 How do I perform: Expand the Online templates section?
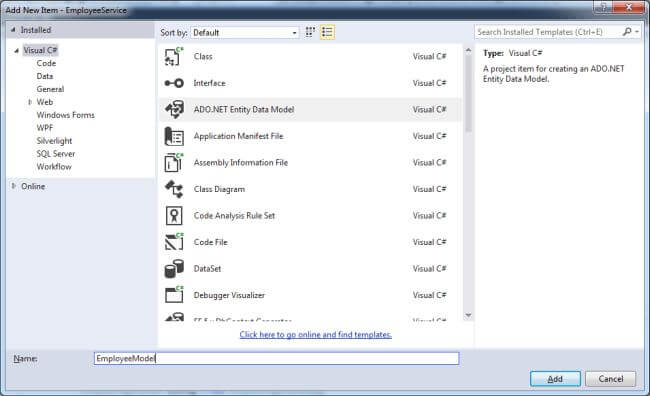coord(14,186)
